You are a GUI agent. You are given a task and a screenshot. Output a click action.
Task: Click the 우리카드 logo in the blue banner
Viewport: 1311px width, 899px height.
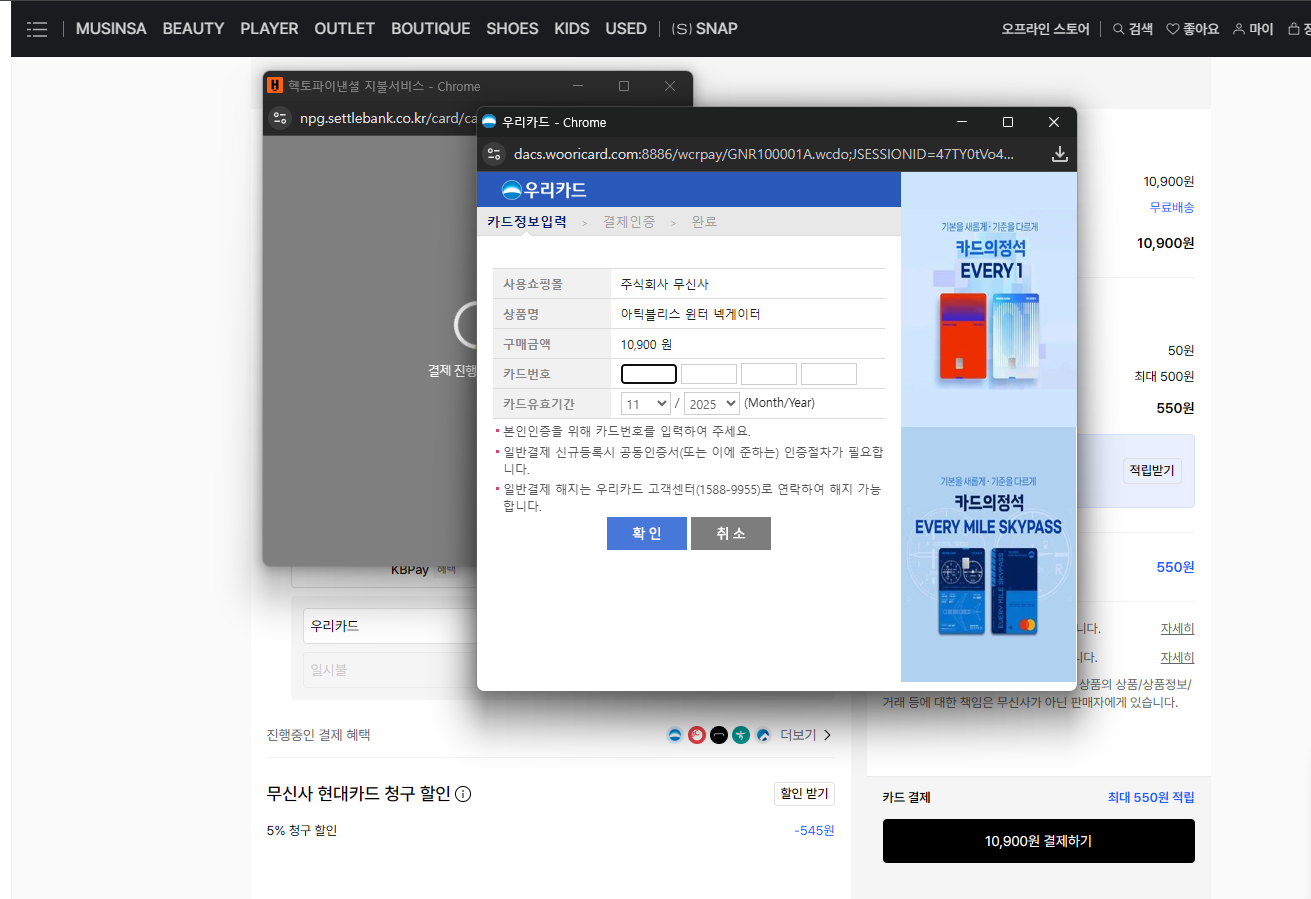point(544,190)
